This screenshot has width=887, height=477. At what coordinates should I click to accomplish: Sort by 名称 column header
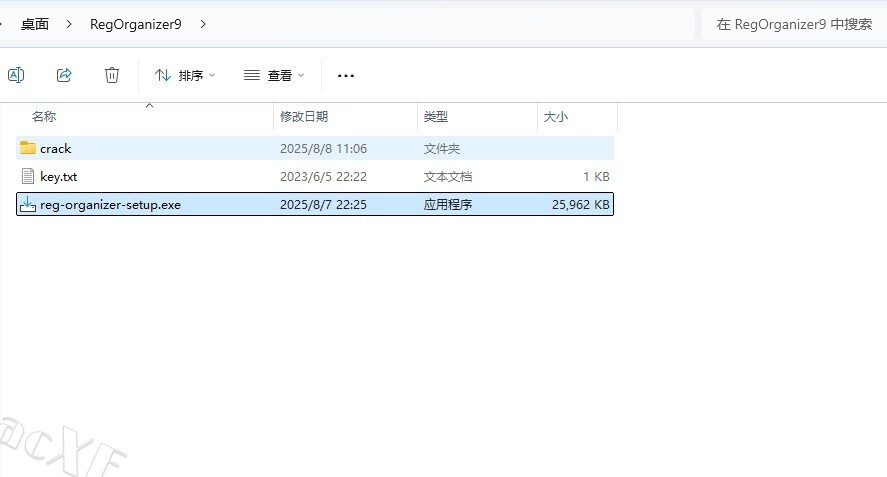(x=44, y=117)
